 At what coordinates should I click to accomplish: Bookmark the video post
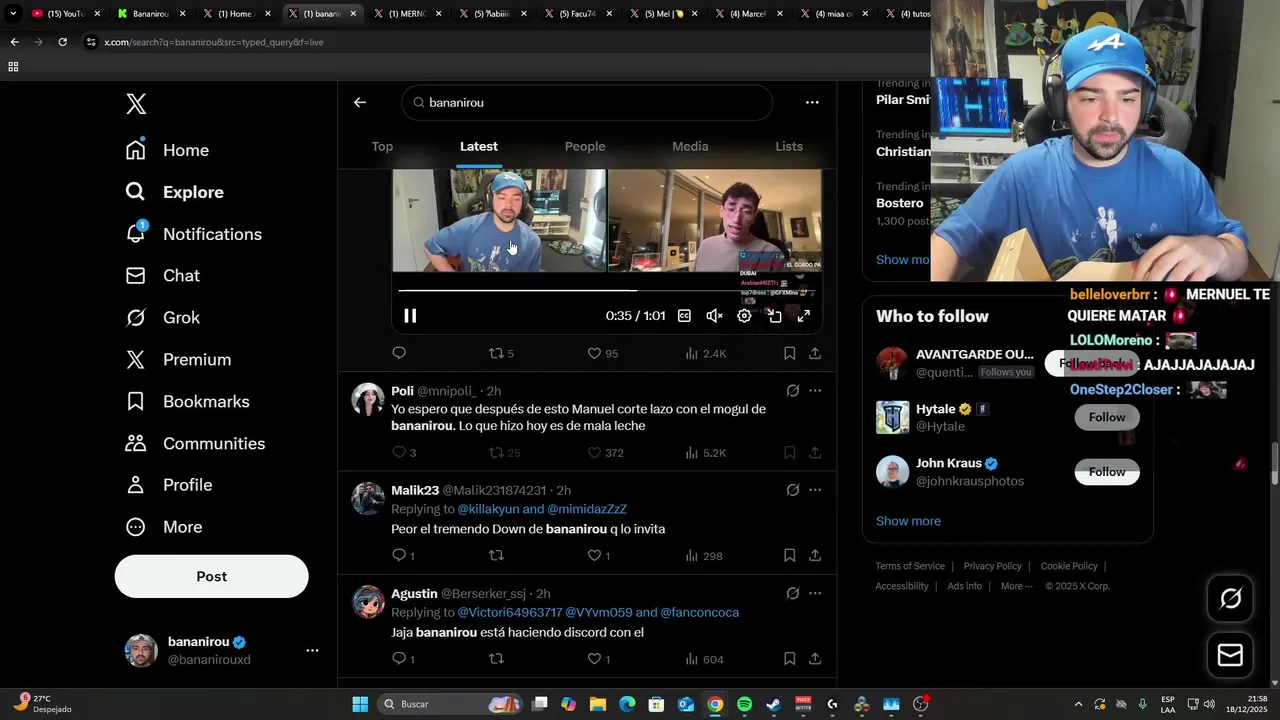789,353
